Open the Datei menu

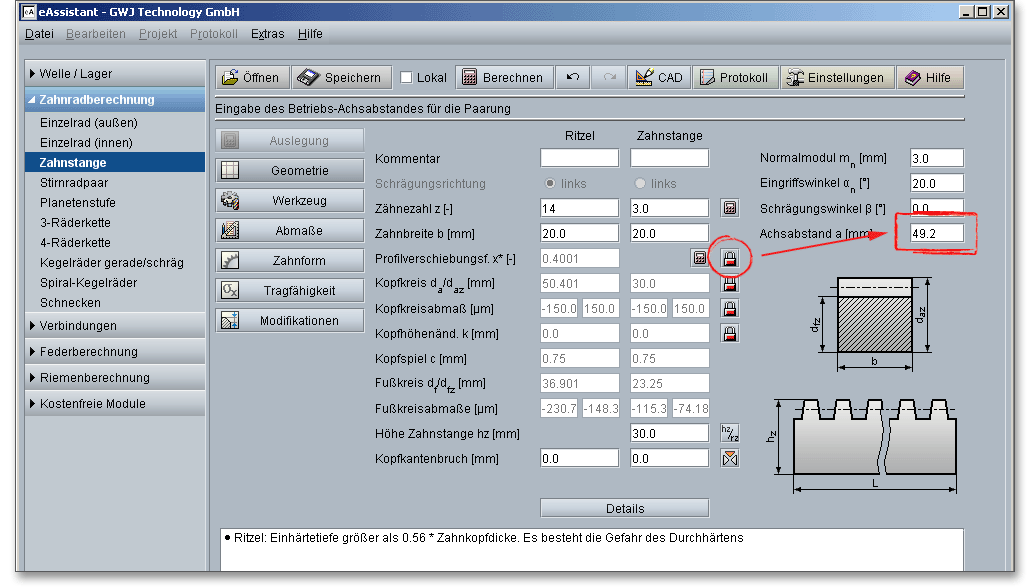tap(39, 34)
